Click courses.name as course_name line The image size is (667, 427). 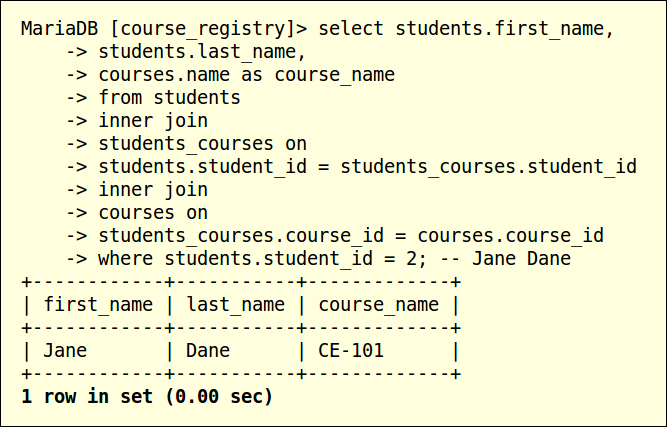(247, 75)
